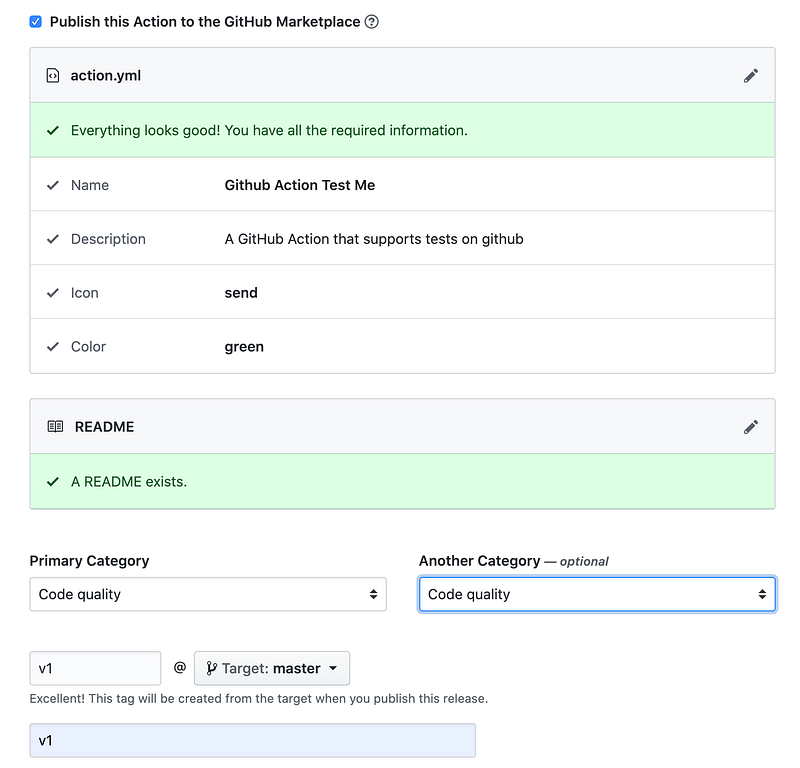
Task: Click the 'Color' row label
Action: pos(88,347)
